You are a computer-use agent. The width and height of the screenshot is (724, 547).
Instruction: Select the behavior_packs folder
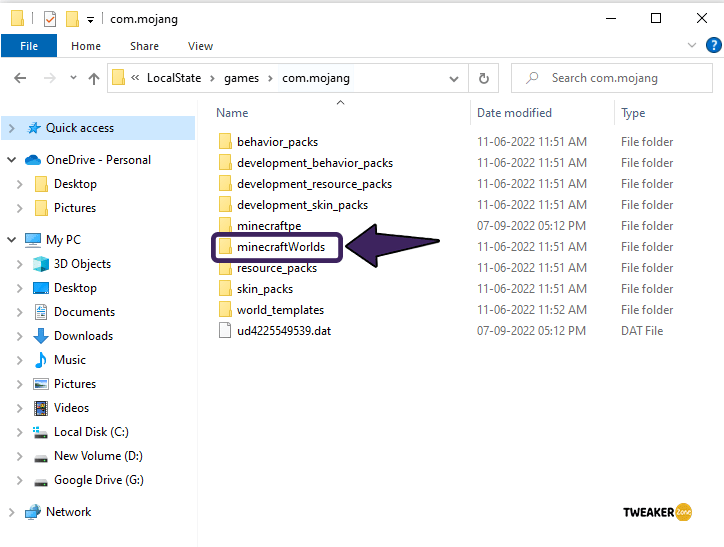(278, 142)
